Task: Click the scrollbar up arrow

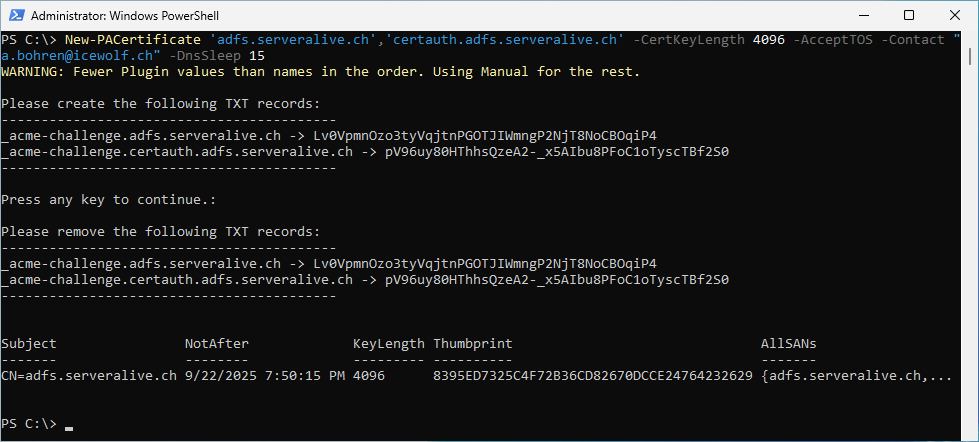Action: point(972,36)
